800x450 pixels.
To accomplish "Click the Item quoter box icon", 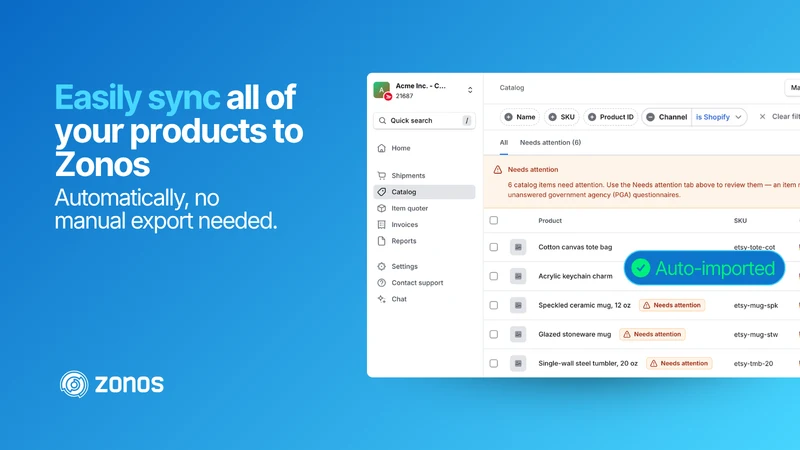I will coord(382,208).
